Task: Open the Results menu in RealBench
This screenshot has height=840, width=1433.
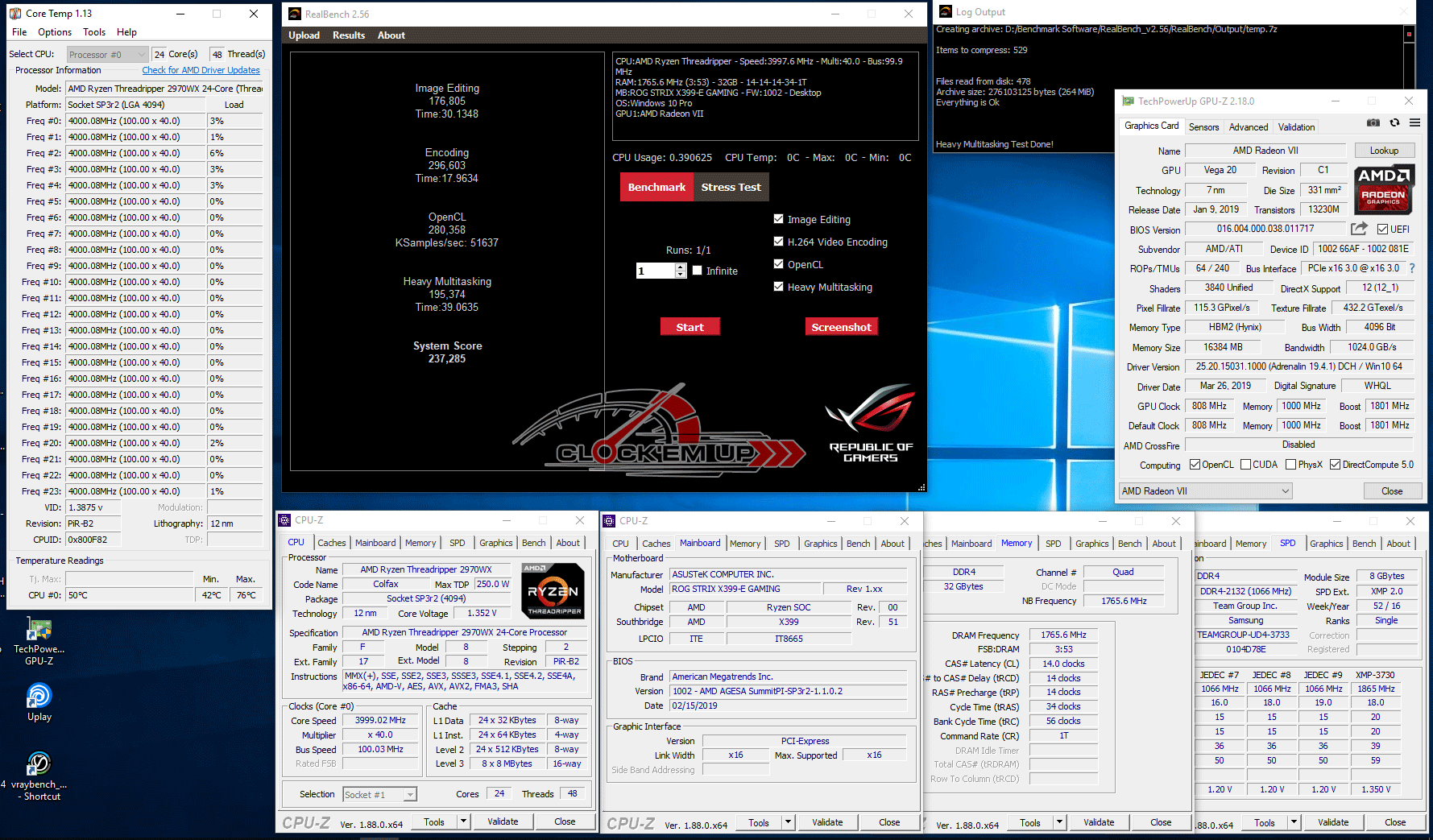Action: [x=348, y=35]
